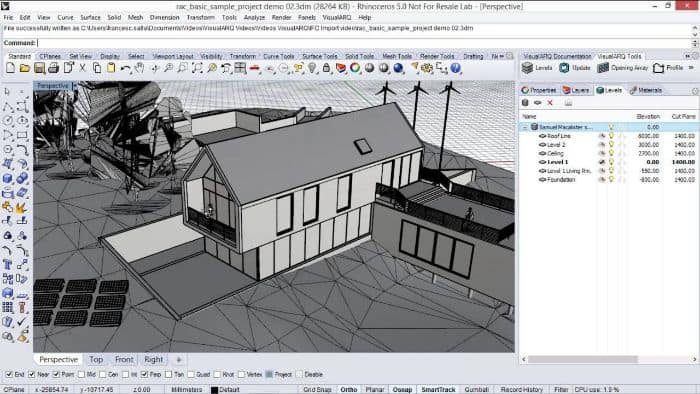This screenshot has width=700, height=394.
Task: Toggle Ortho in the status bar
Action: tap(349, 390)
